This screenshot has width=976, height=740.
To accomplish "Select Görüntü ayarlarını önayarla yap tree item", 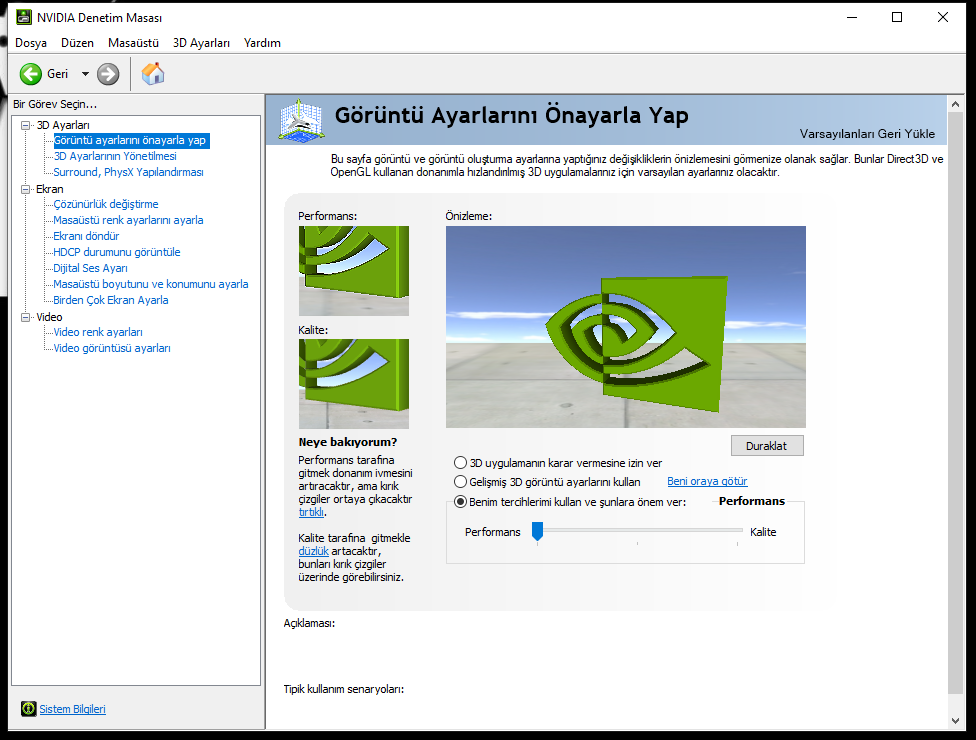I will 129,141.
